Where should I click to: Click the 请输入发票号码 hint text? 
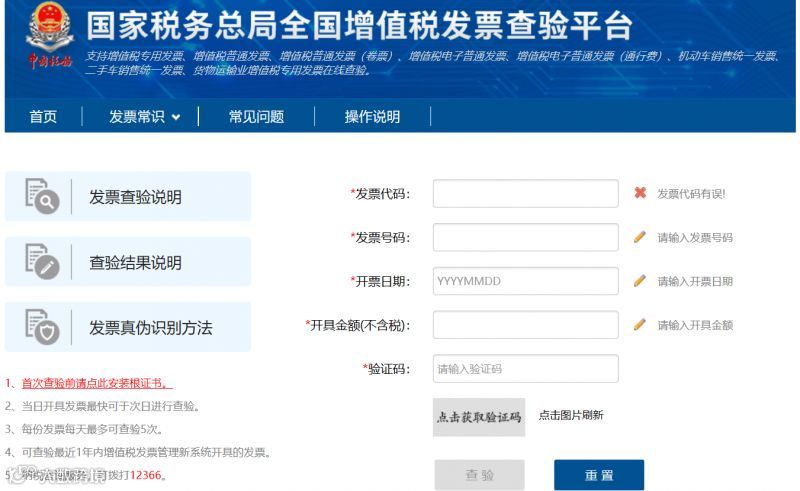click(x=695, y=237)
